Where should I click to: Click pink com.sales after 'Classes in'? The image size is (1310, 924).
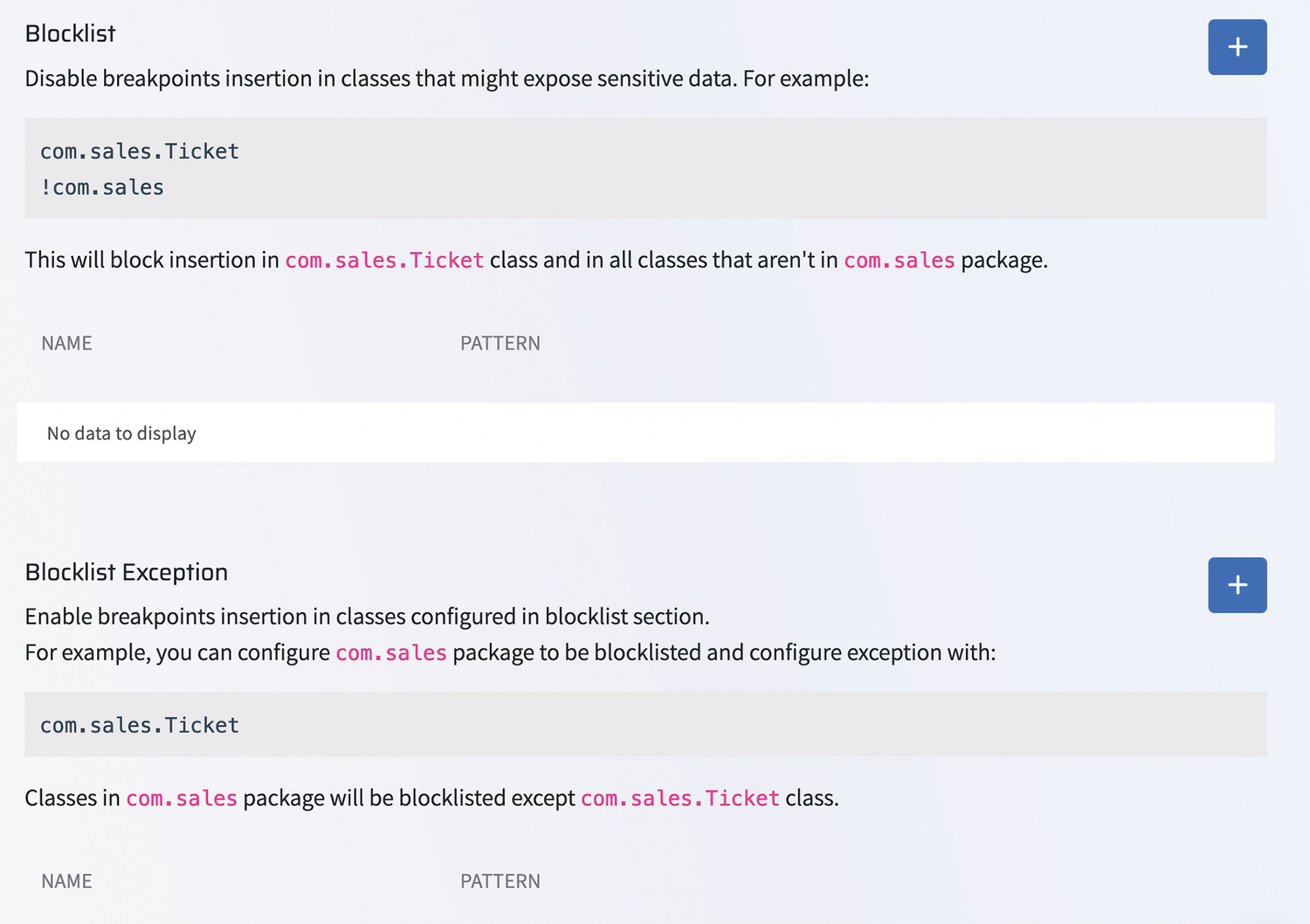pos(181,798)
